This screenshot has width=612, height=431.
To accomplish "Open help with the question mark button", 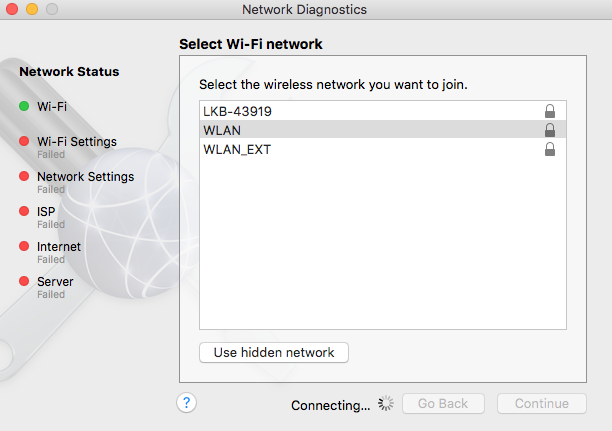I will pos(187,403).
